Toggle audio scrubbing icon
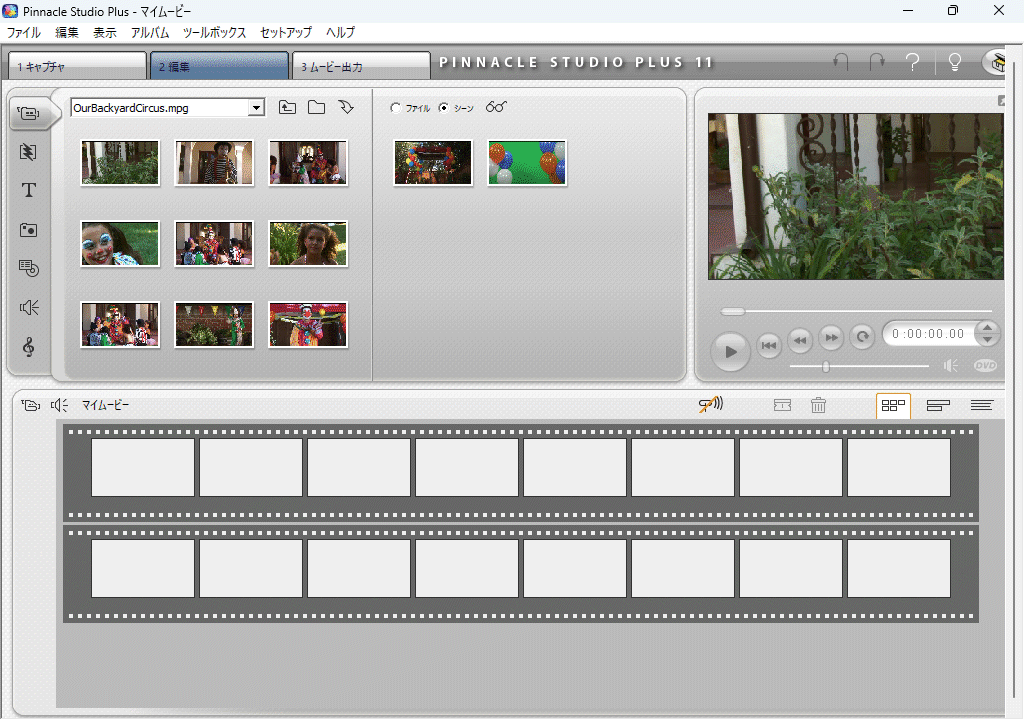The image size is (1024, 720). 711,405
